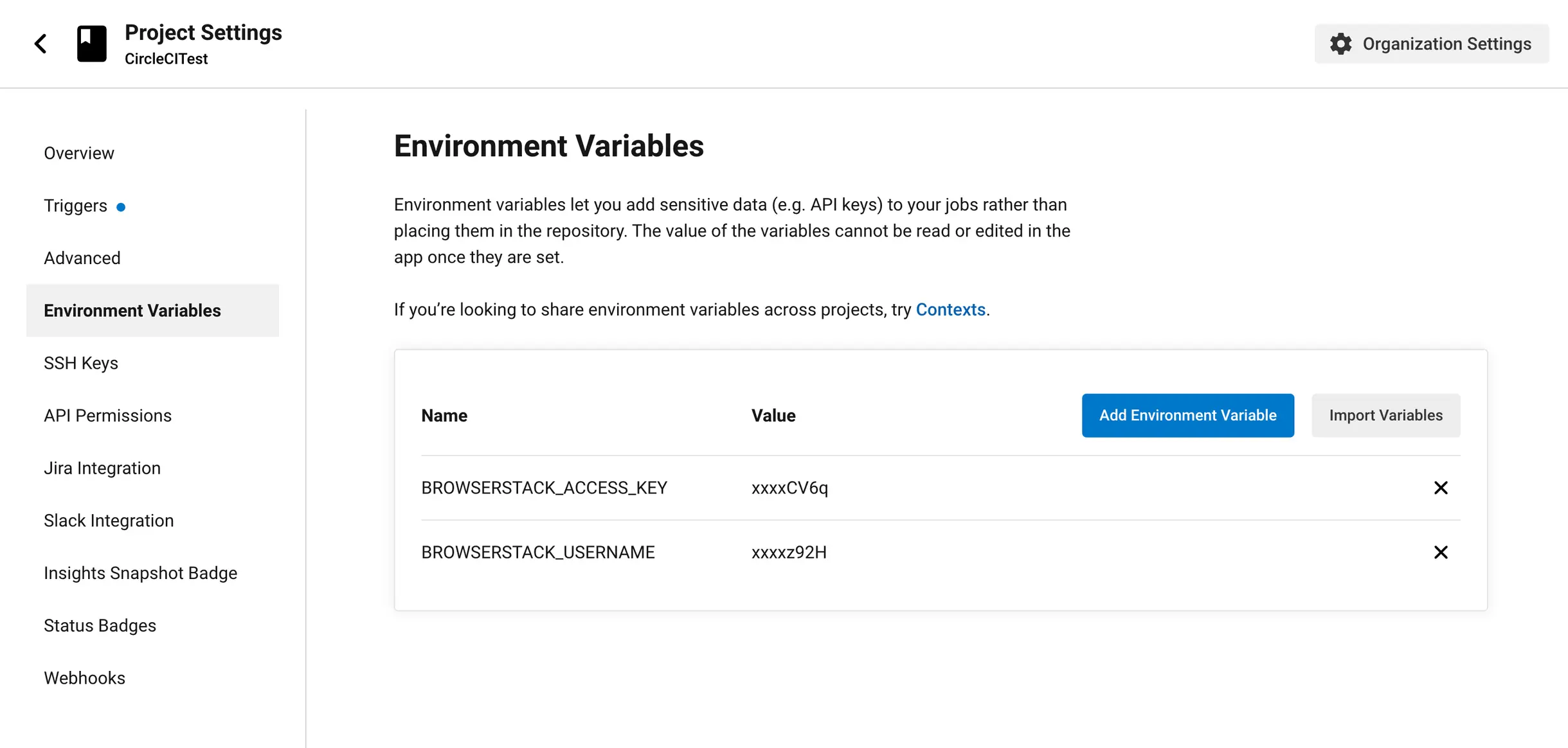The image size is (1568, 748).
Task: Remove BROWSERSTACK_USERNAME with its X icon
Action: coord(1441,552)
